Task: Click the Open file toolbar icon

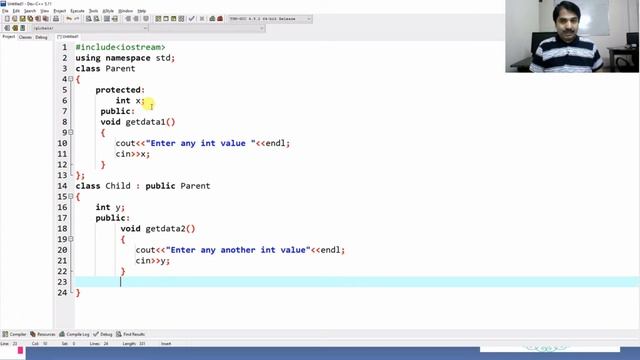Action: click(x=14, y=19)
